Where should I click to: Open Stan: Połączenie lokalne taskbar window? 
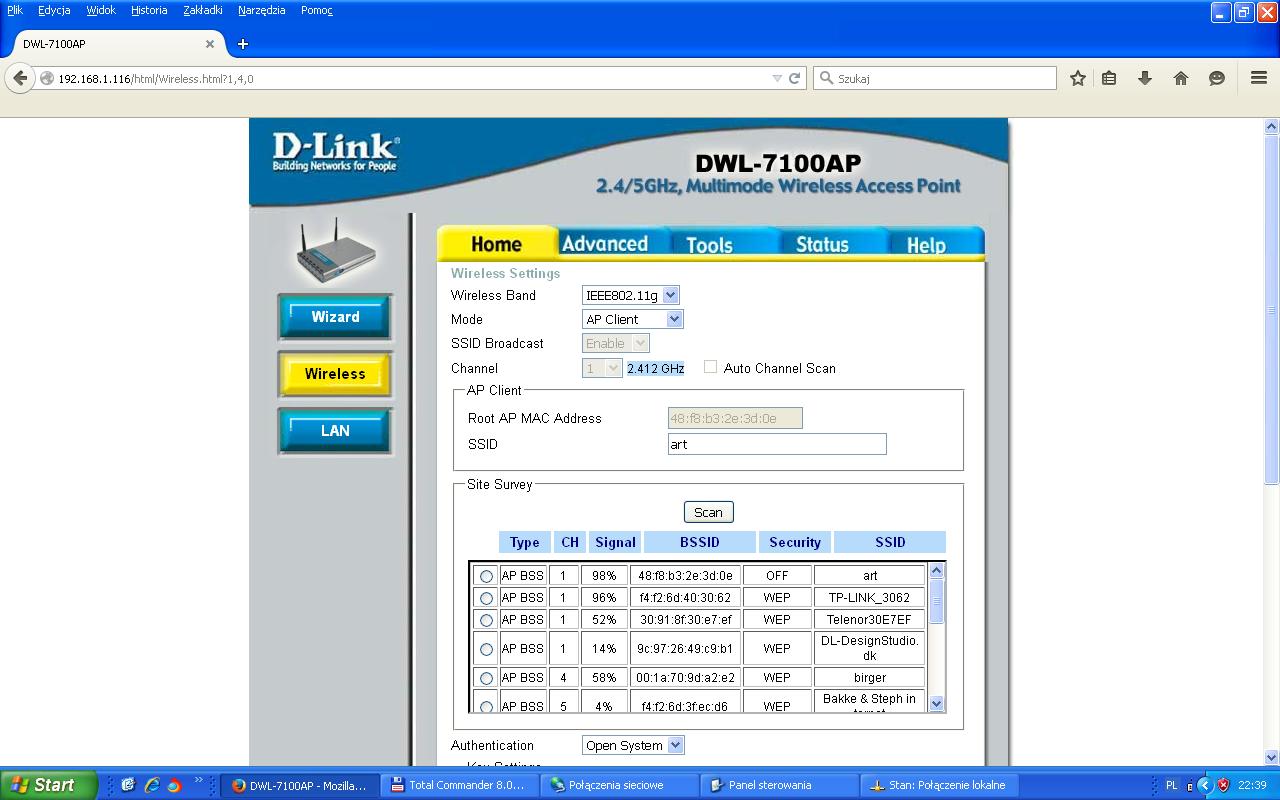coord(941,785)
